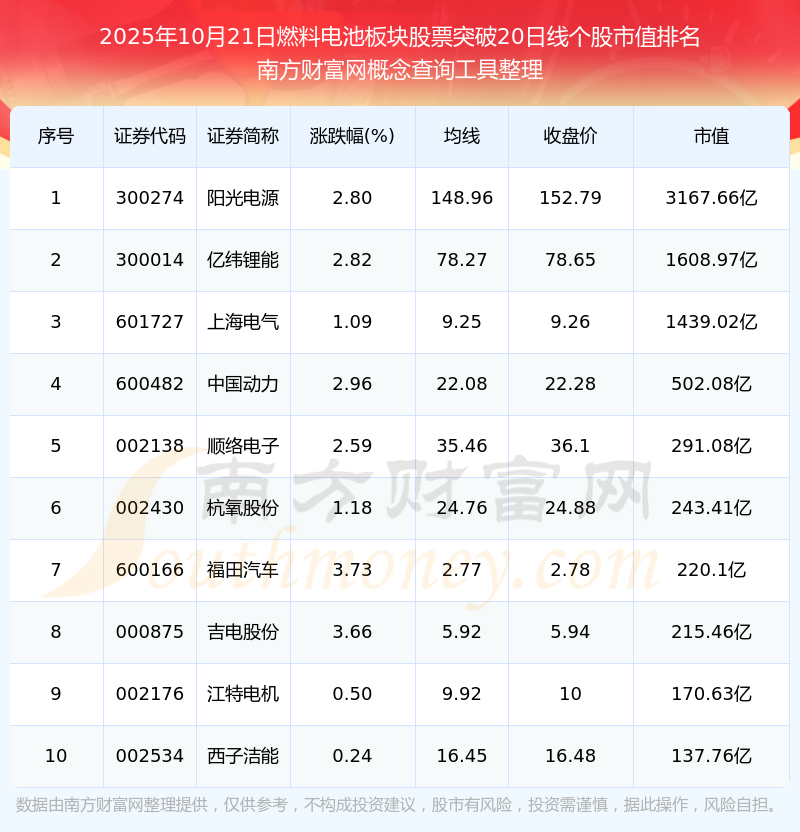
Task: Click moving average value 148.96
Action: (462, 198)
